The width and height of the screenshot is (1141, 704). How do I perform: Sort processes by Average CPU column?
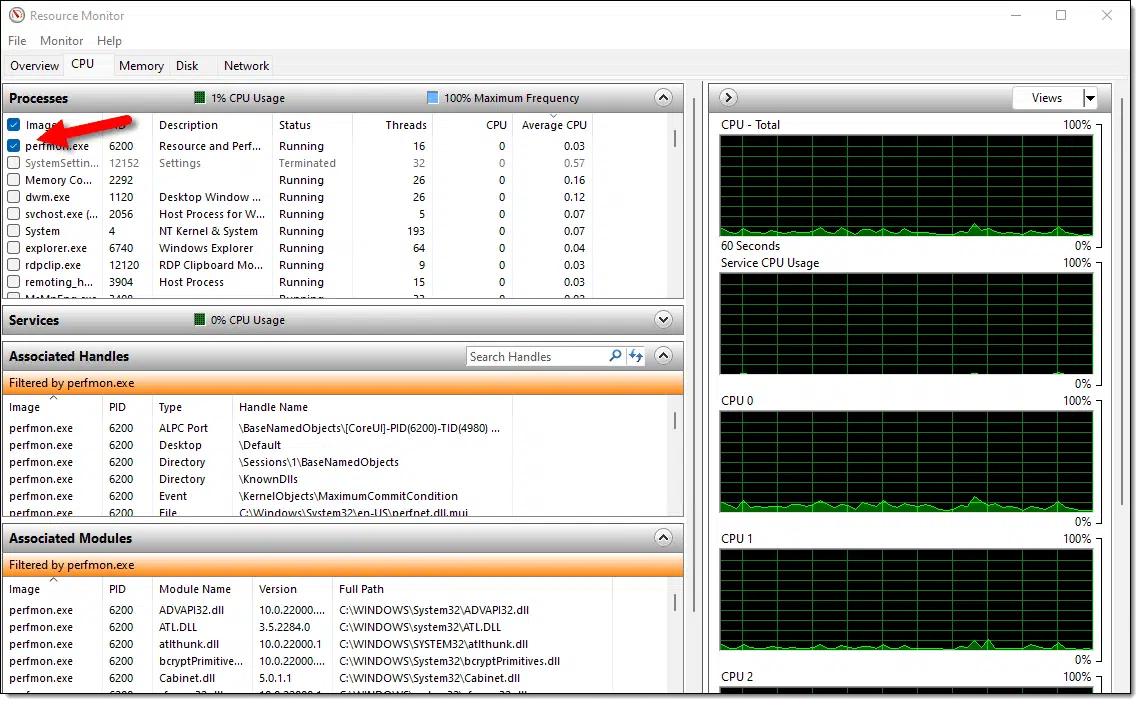pos(554,125)
